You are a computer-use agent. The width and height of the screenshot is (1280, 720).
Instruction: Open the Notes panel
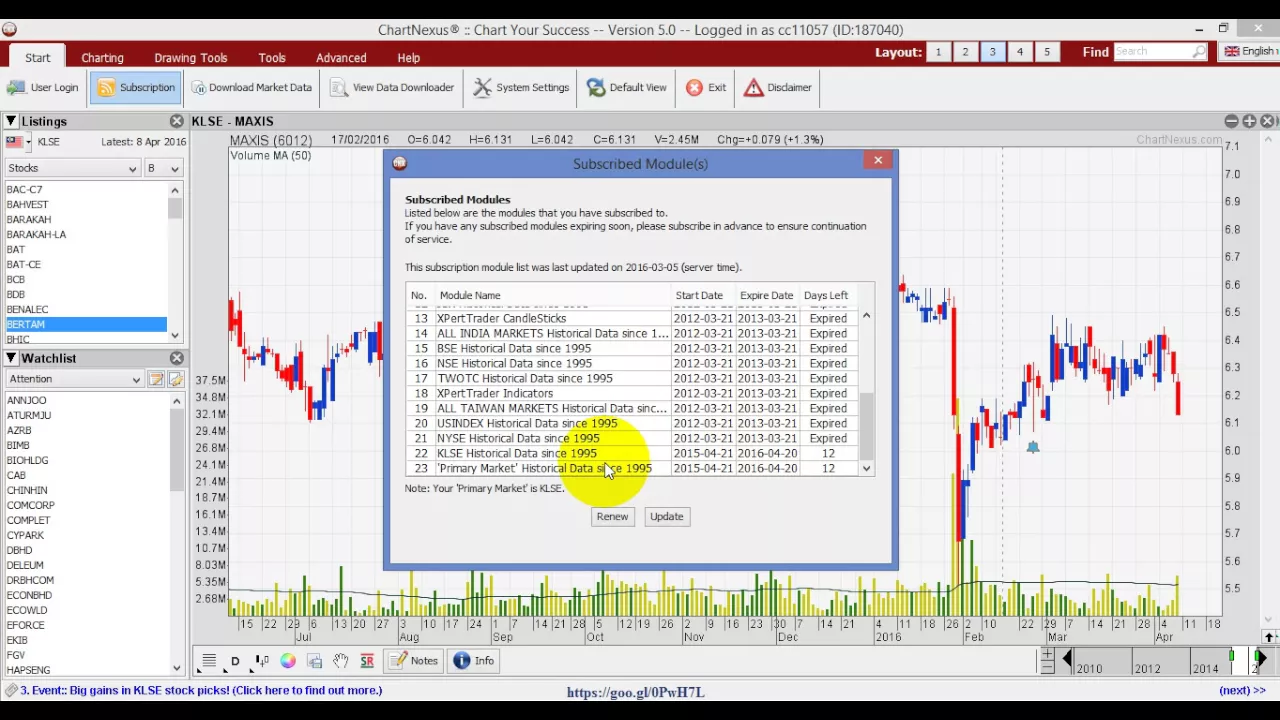point(413,661)
